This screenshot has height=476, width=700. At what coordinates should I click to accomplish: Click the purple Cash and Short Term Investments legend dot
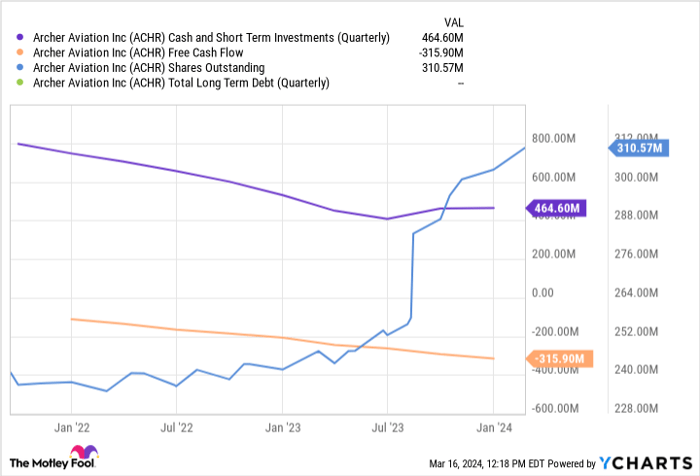pos(22,38)
